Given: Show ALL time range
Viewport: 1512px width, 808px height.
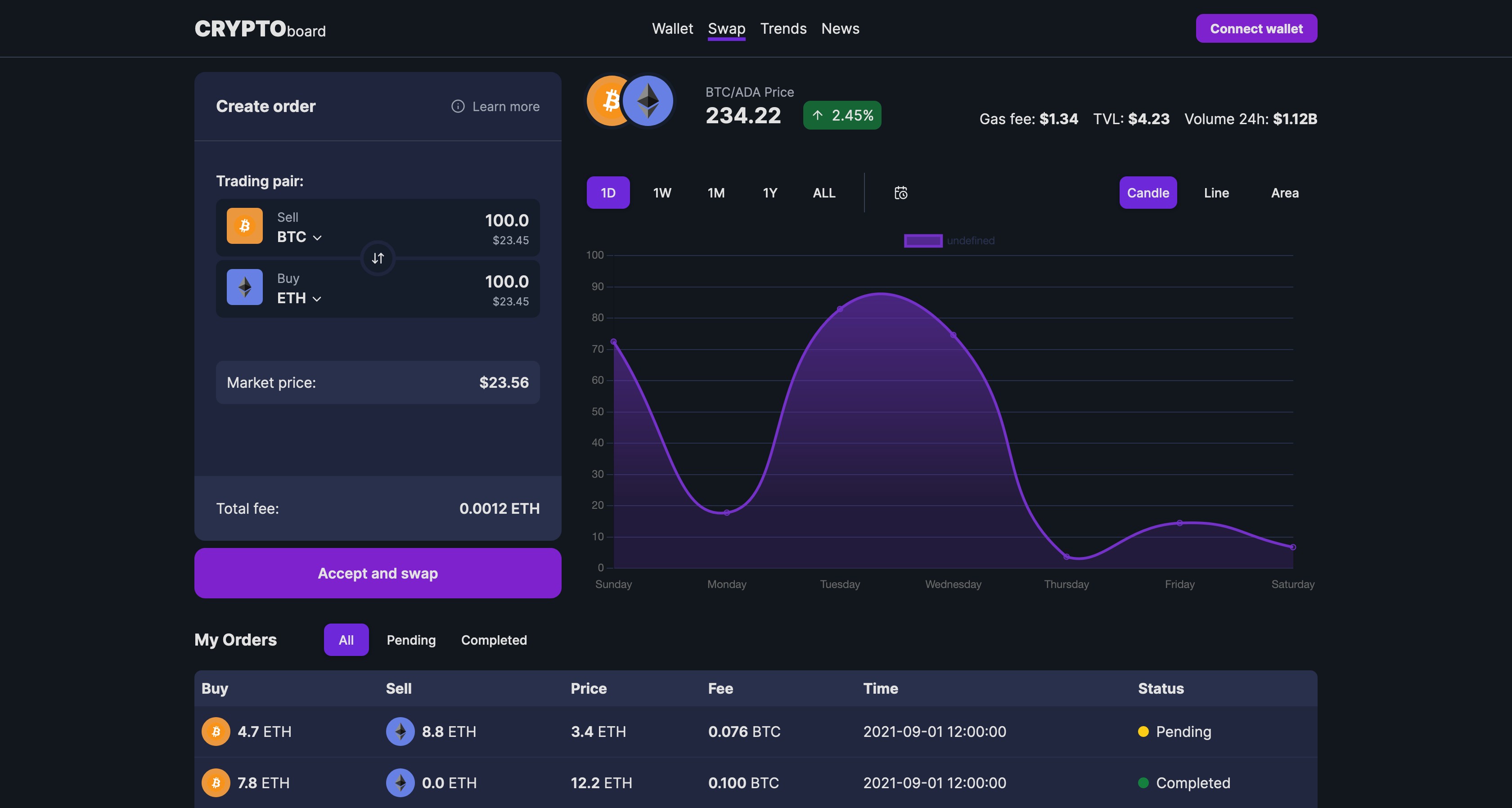Looking at the screenshot, I should tap(824, 193).
